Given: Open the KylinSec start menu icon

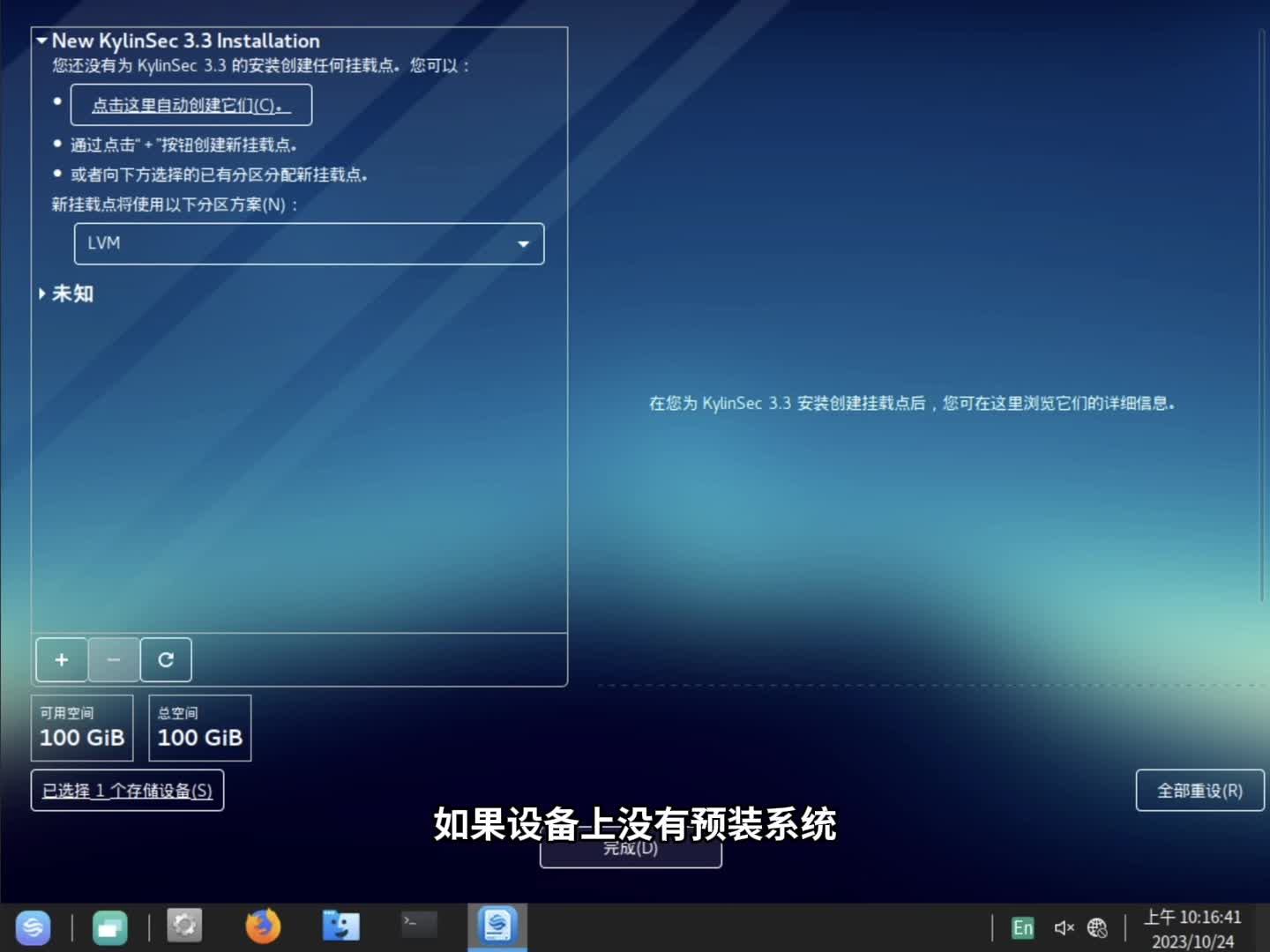Looking at the screenshot, I should click(x=34, y=926).
